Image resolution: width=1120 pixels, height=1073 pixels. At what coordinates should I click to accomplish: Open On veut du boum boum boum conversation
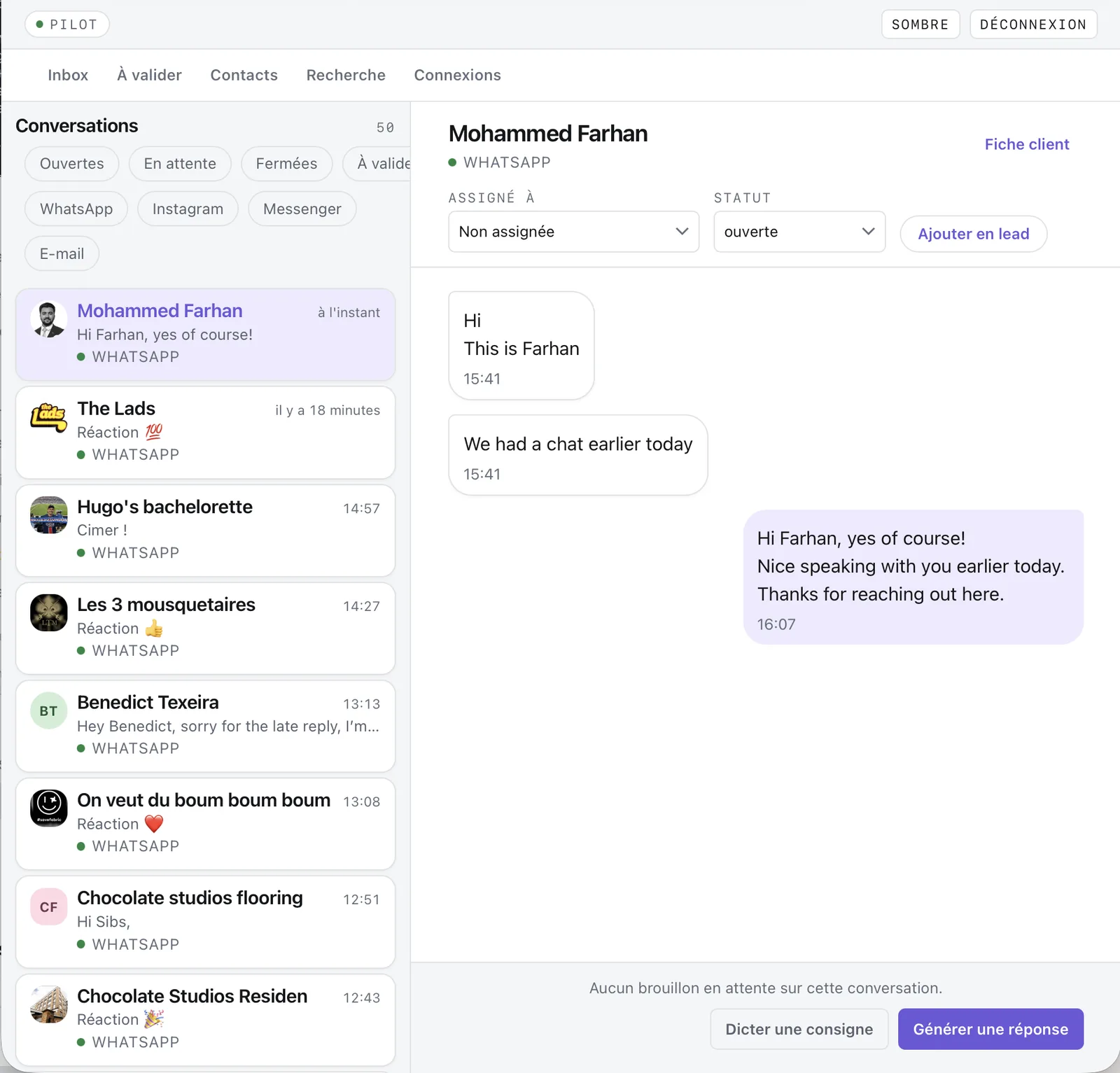205,824
